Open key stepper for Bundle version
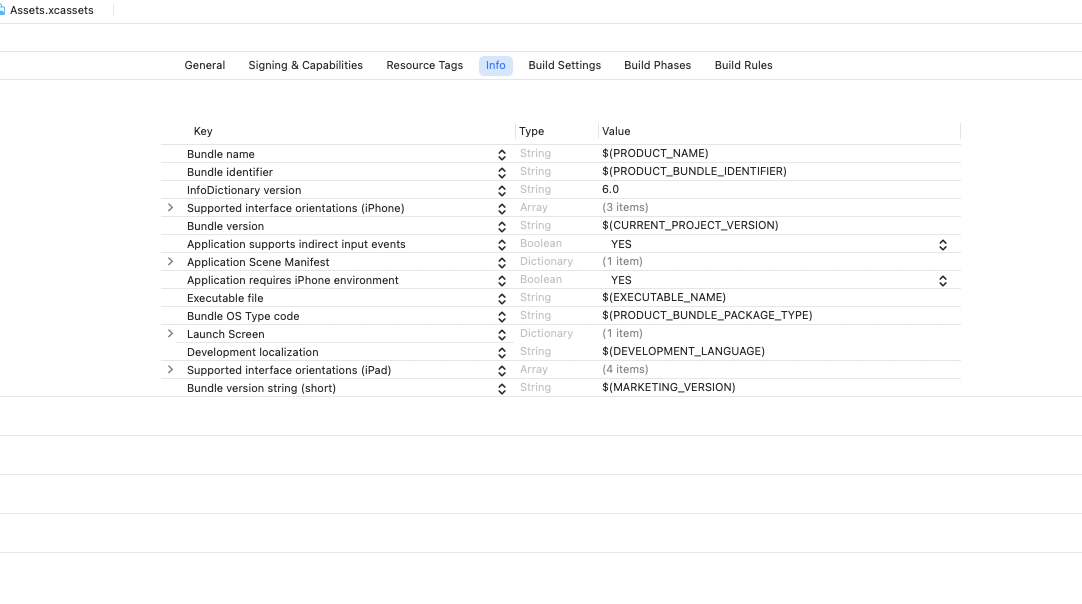Image resolution: width=1082 pixels, height=604 pixels. (x=502, y=226)
